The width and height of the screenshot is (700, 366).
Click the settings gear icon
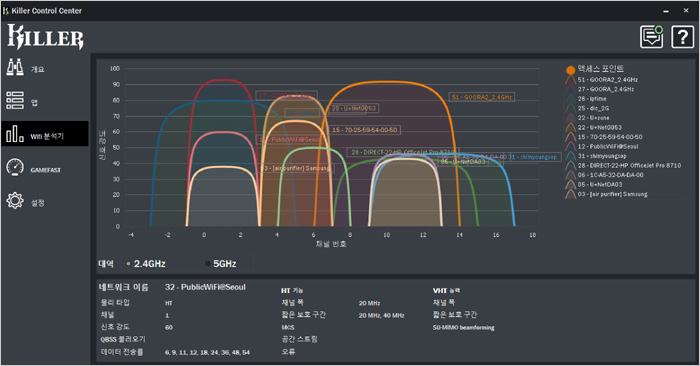pos(15,201)
